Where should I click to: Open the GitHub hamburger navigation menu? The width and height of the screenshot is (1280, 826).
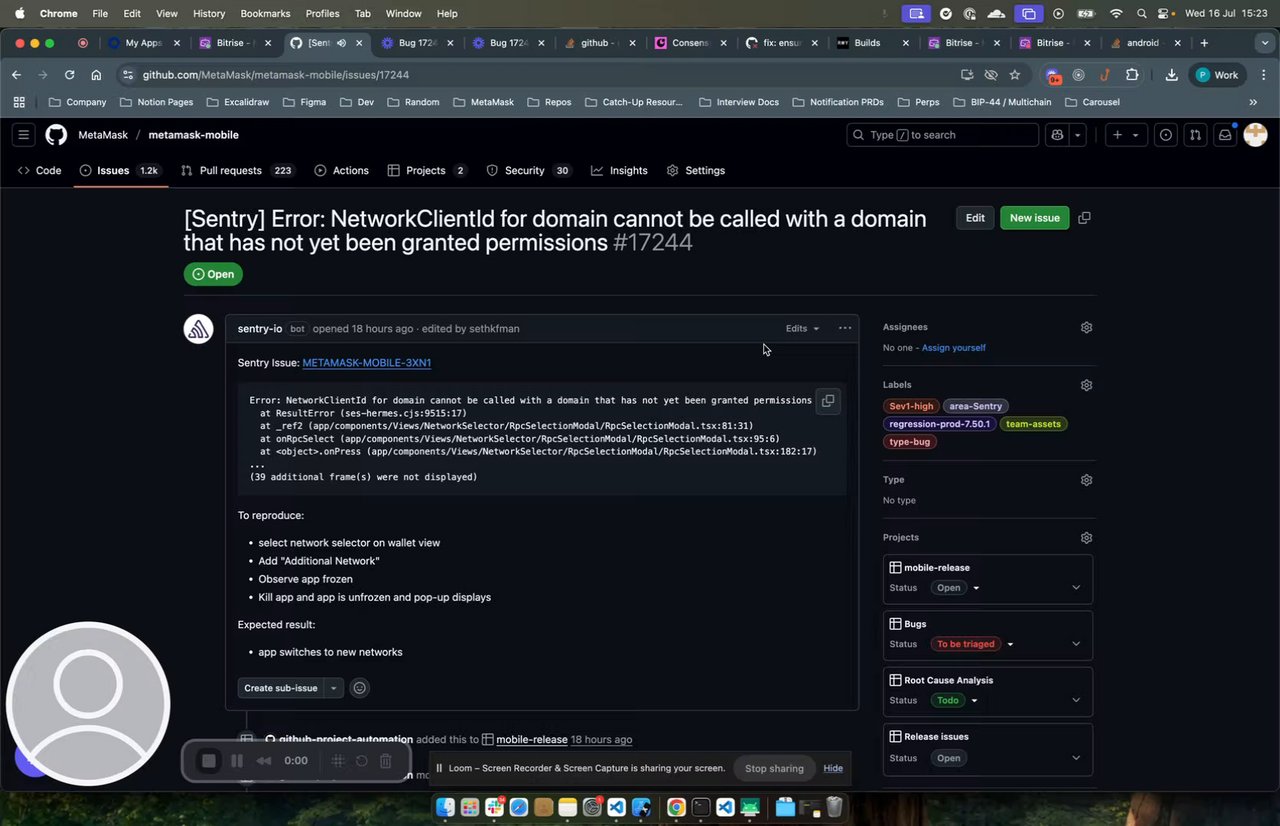24,135
